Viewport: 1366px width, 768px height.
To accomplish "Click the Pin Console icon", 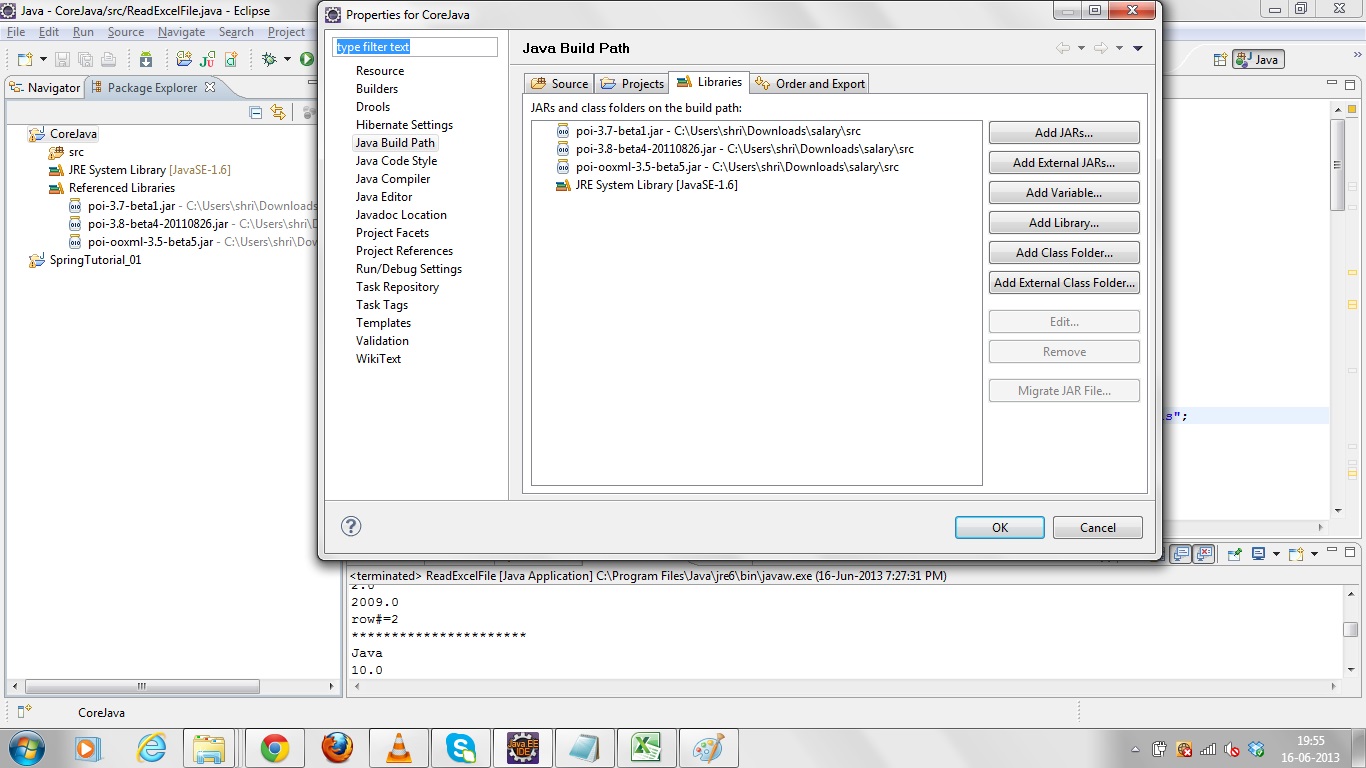I will tap(1235, 553).
